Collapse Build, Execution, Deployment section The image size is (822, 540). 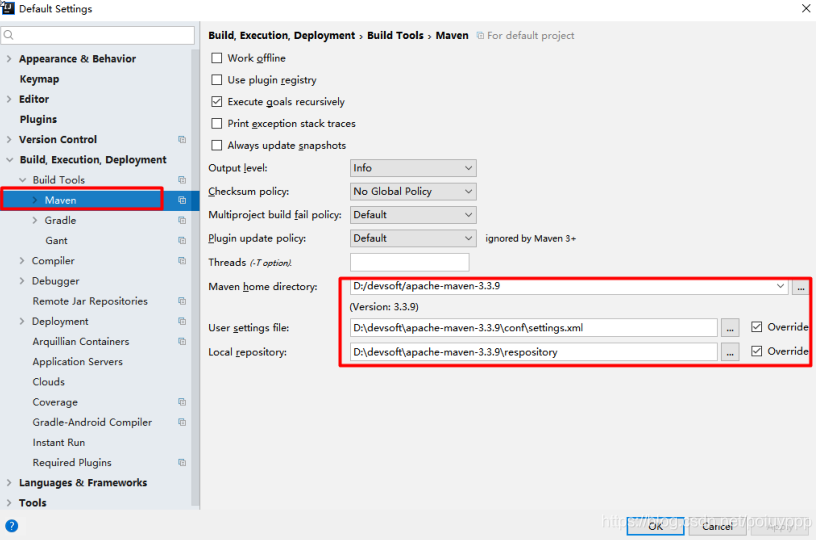click(9, 160)
